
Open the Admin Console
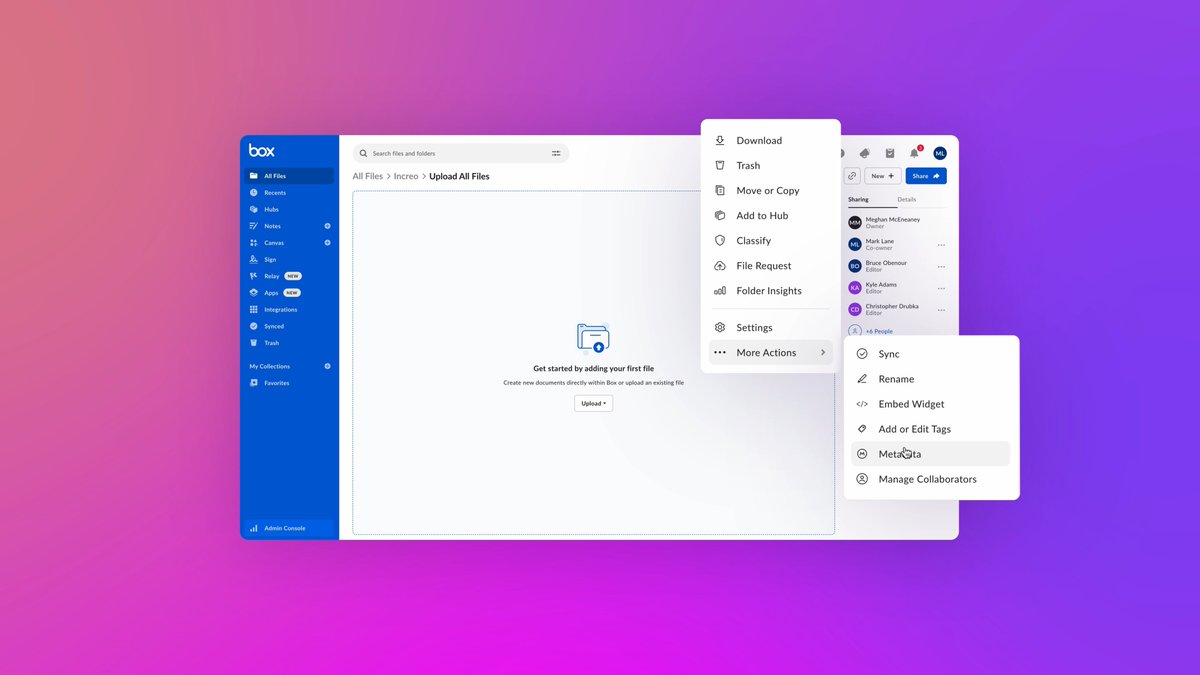tap(289, 528)
